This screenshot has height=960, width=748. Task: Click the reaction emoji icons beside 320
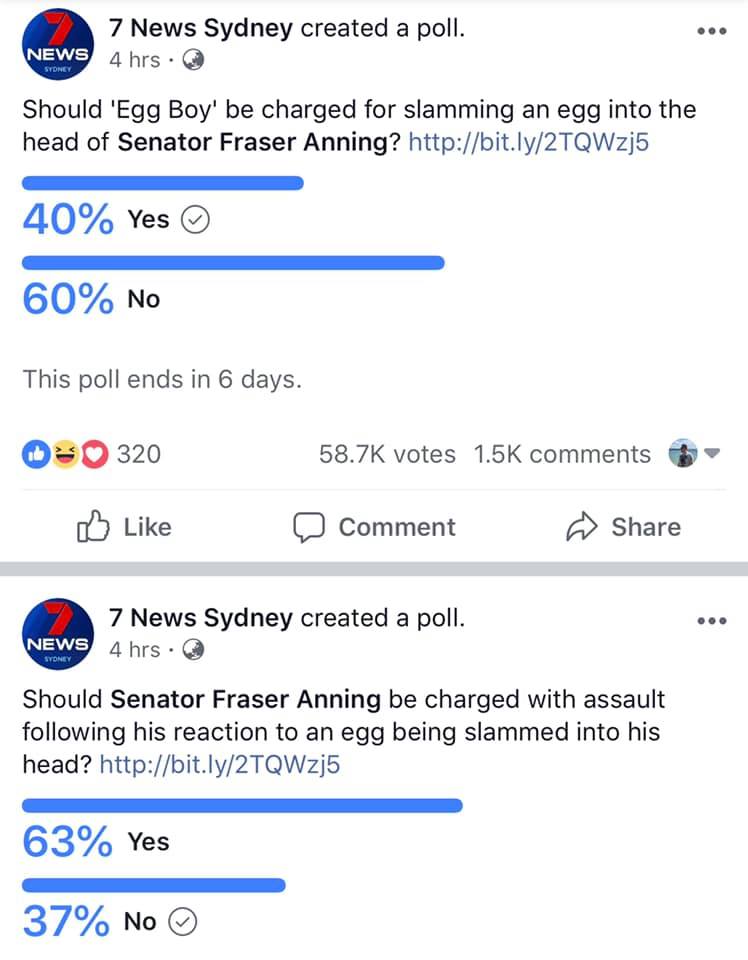pos(66,454)
